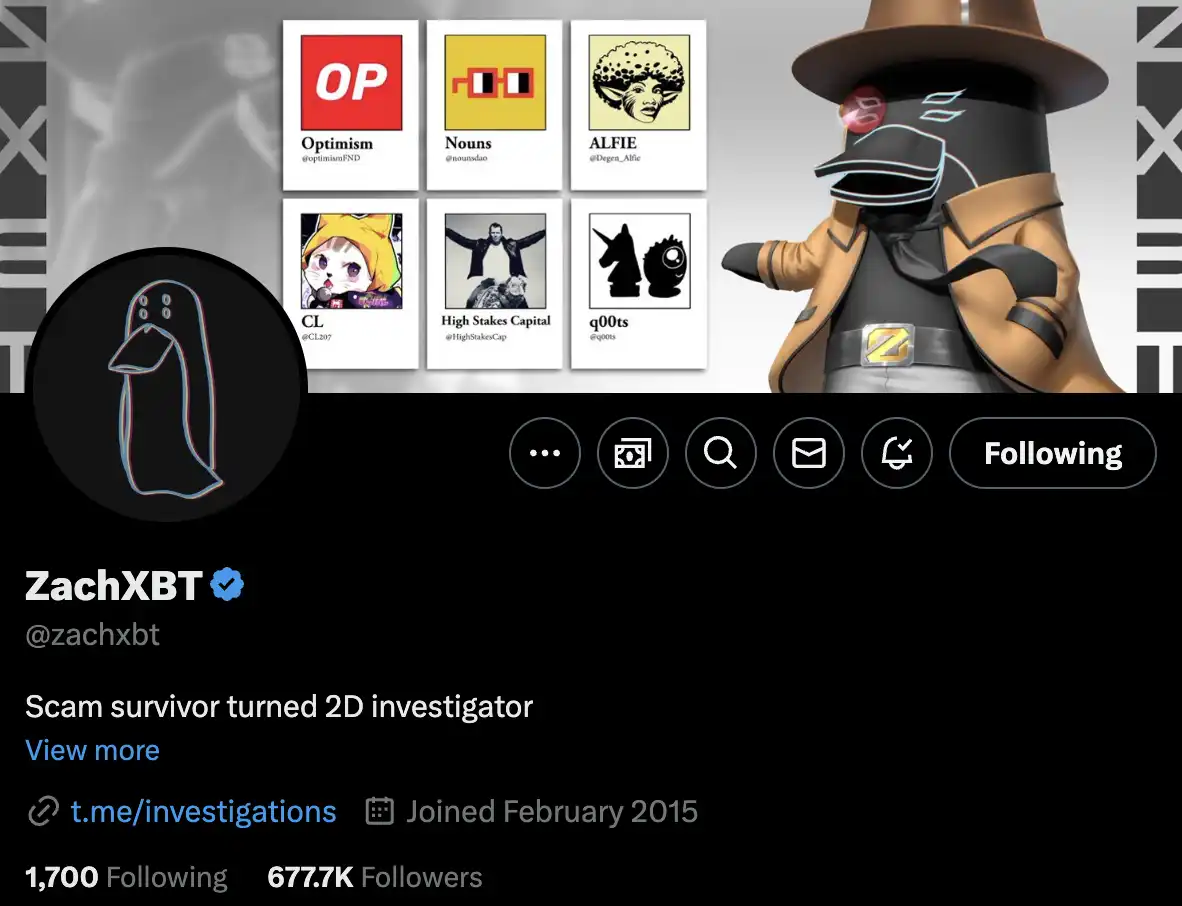Viewport: 1182px width, 906px height.
Task: Click the Following button to unfollow
Action: [1052, 453]
